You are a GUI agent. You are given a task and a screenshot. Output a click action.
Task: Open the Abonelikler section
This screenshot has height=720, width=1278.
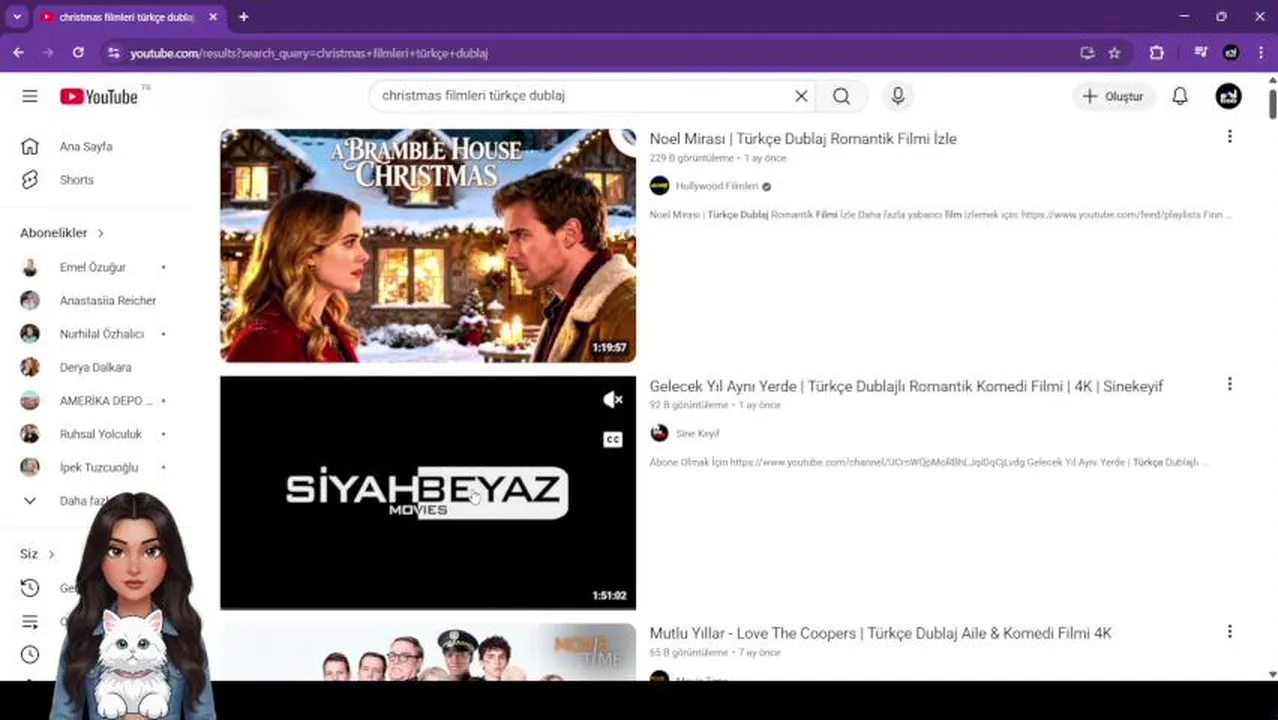pos(62,233)
